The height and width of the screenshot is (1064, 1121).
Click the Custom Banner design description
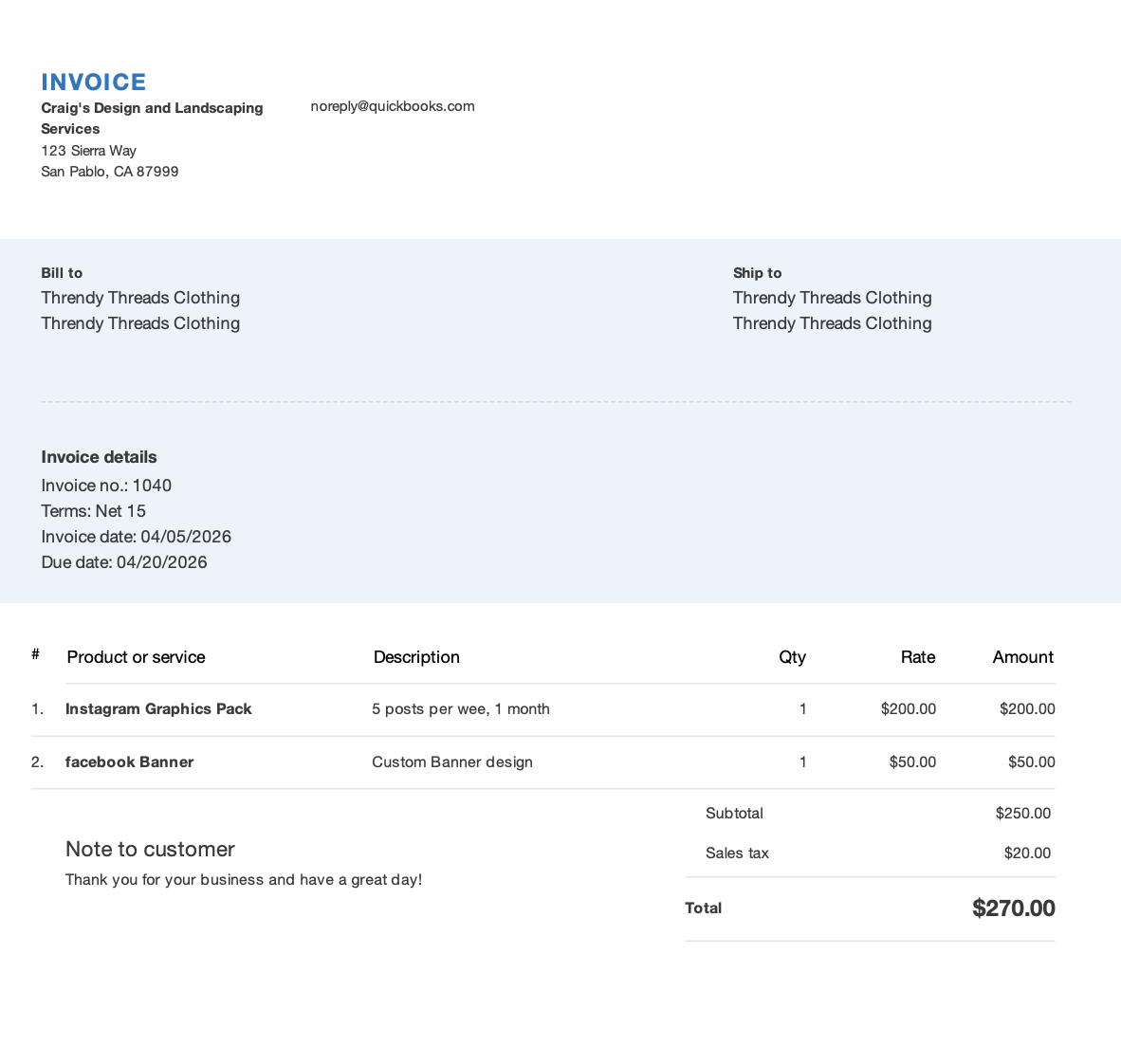tap(452, 762)
